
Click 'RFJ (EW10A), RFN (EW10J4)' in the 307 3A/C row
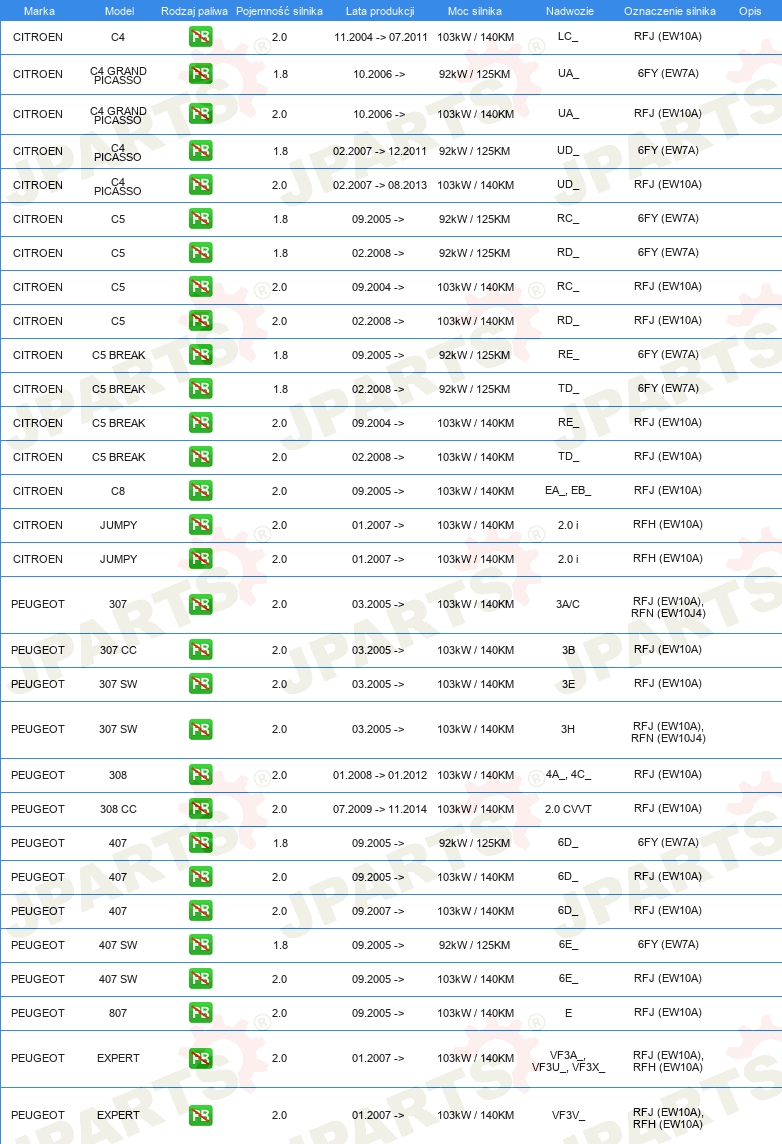click(668, 607)
